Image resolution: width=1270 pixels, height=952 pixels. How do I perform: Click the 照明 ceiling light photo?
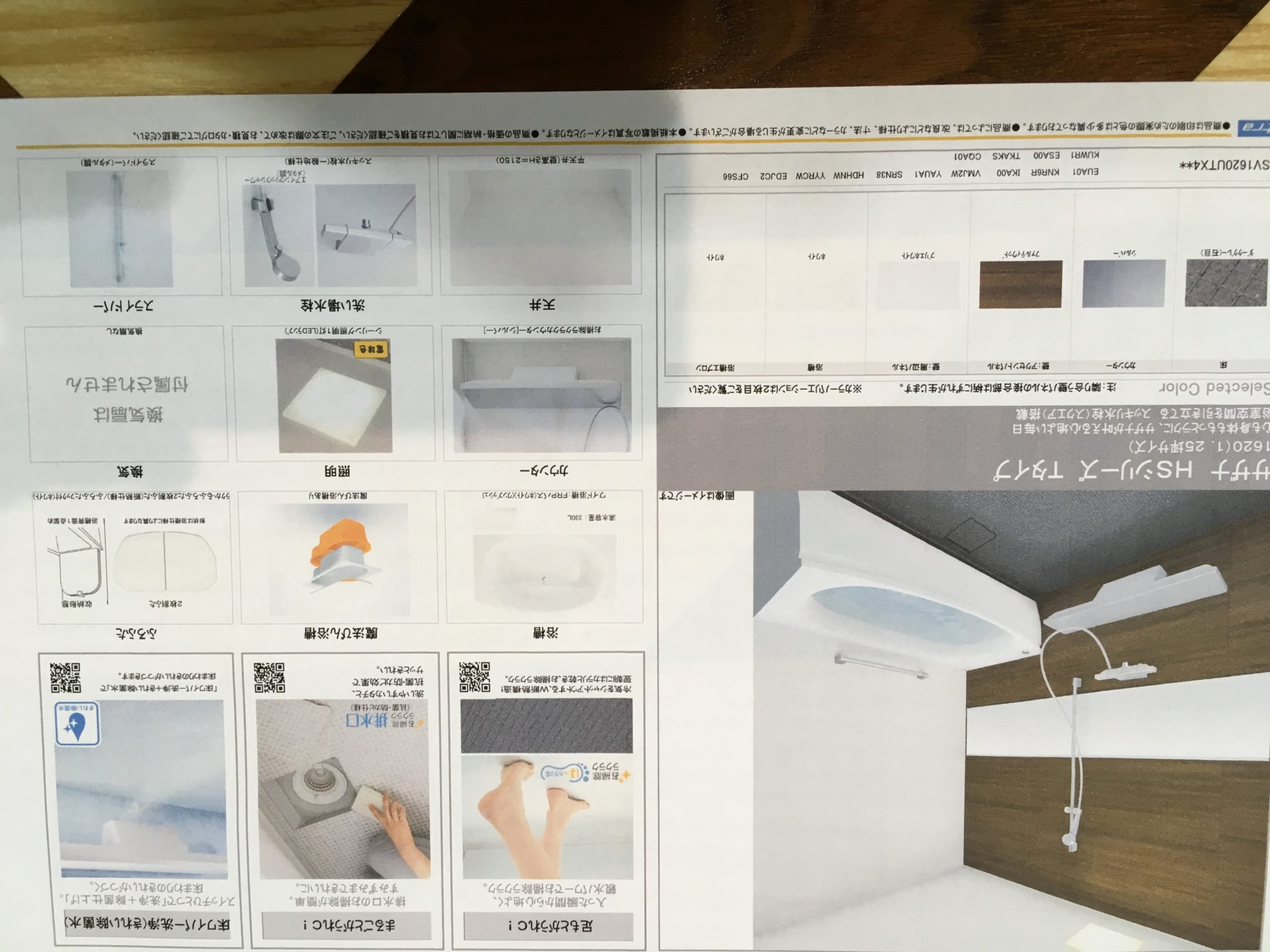(334, 395)
